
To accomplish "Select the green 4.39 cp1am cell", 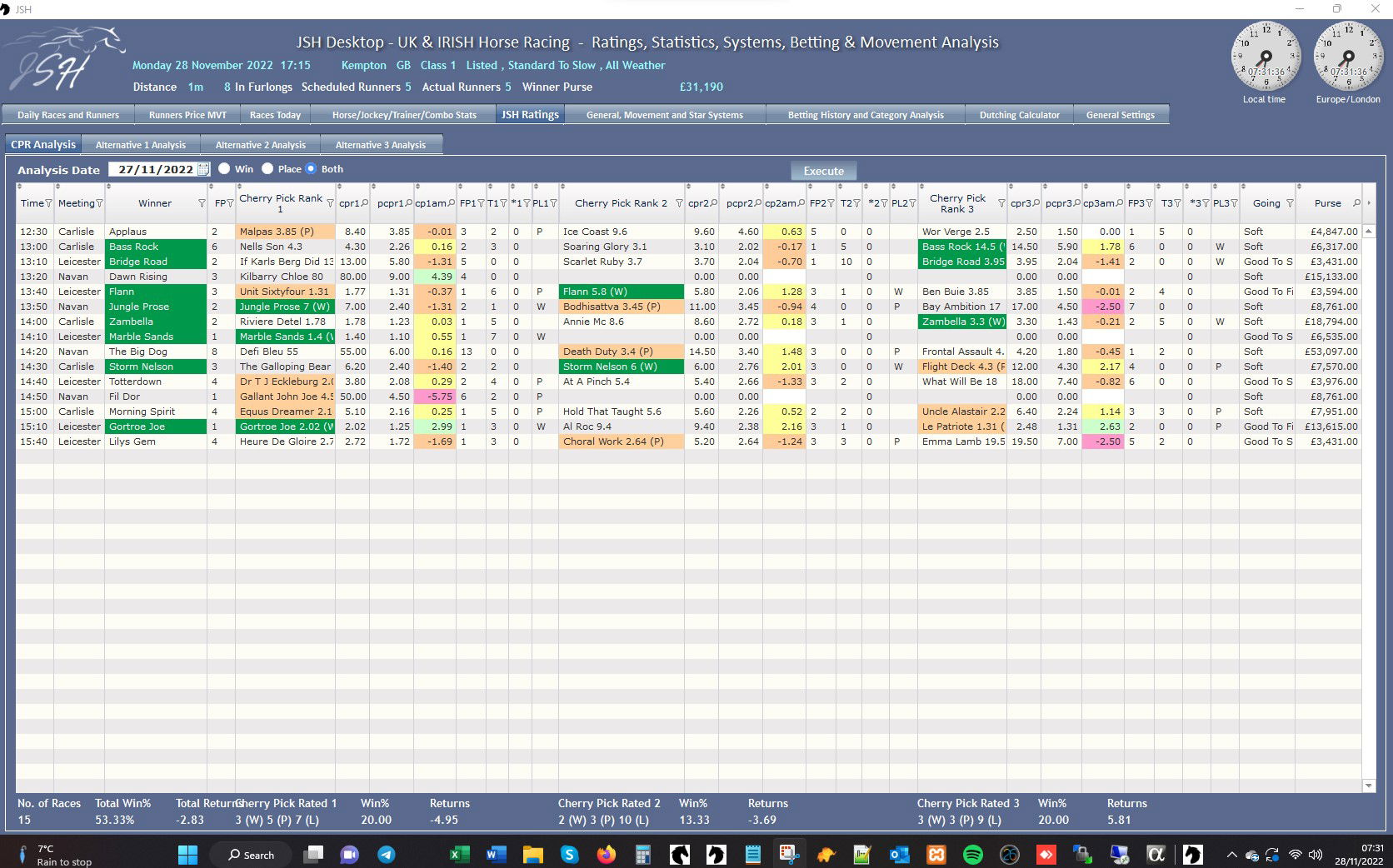I will [435, 277].
